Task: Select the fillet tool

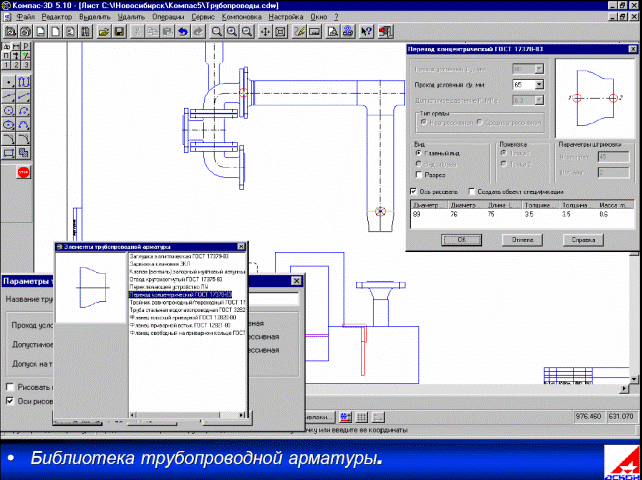Action: [9, 139]
